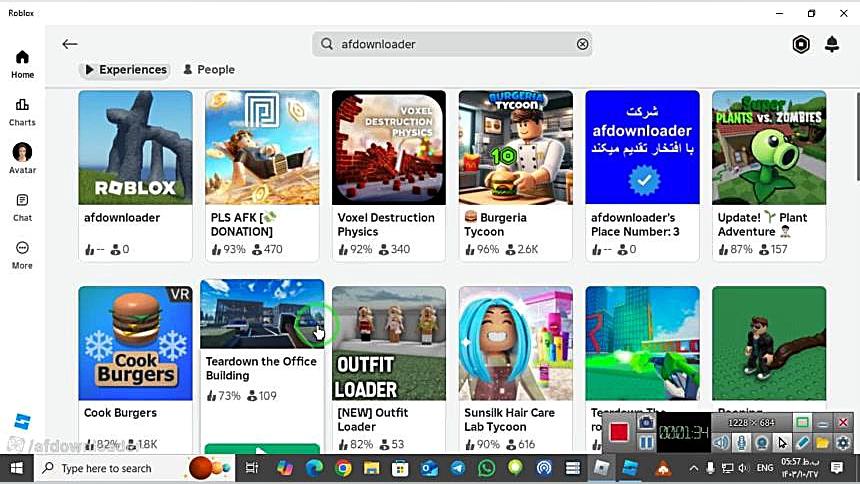Toggle recorder microphone capture
This screenshot has height=484, width=860.
coord(741,442)
